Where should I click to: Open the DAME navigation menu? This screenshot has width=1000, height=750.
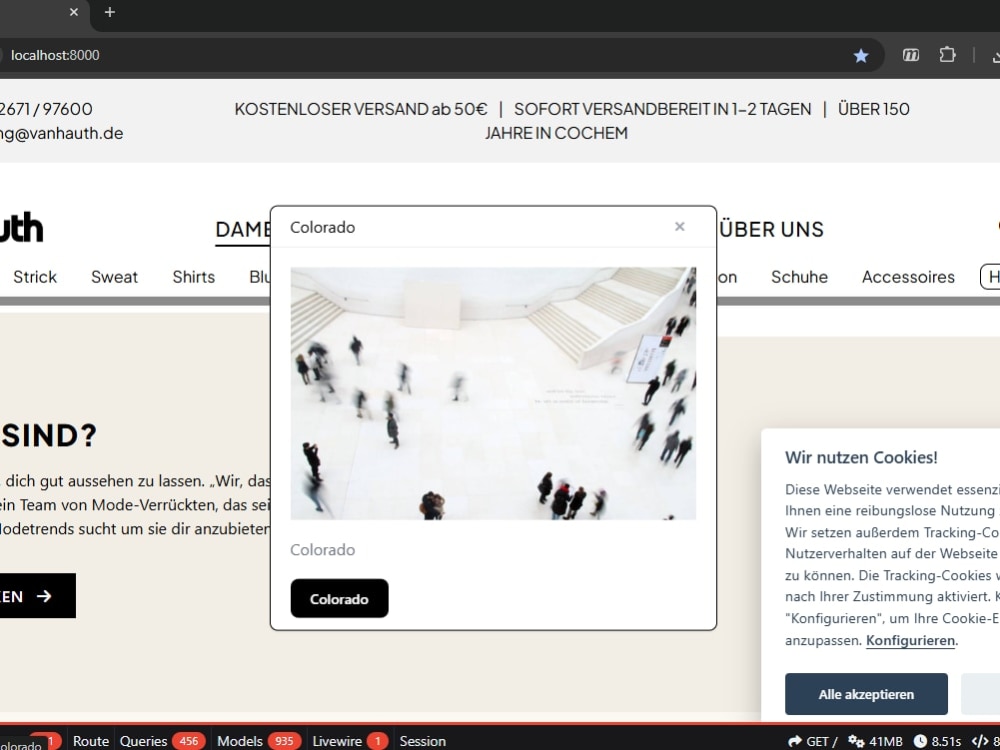(243, 230)
